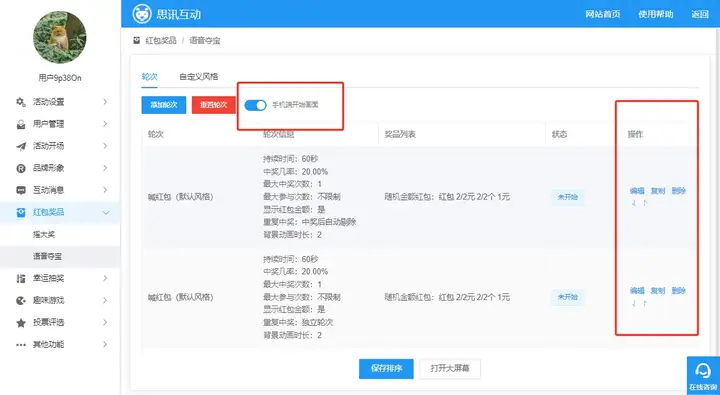Click the 投票评选 sidebar label
The width and height of the screenshot is (720, 395).
click(48, 322)
